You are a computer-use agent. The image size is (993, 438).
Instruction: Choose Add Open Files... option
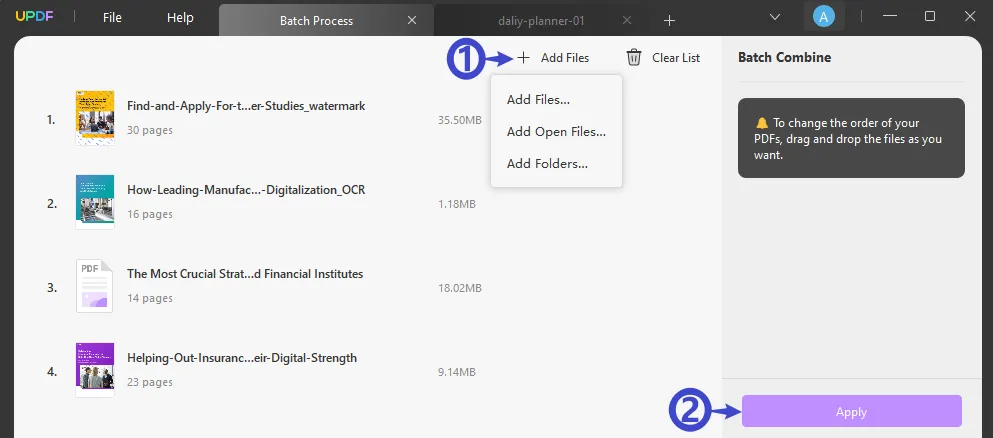556,132
